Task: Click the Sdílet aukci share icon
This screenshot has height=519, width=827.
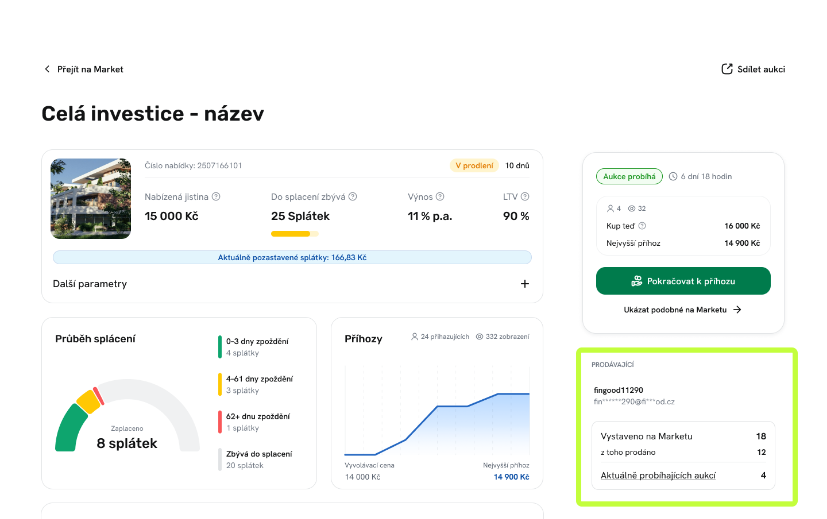Action: 727,69
